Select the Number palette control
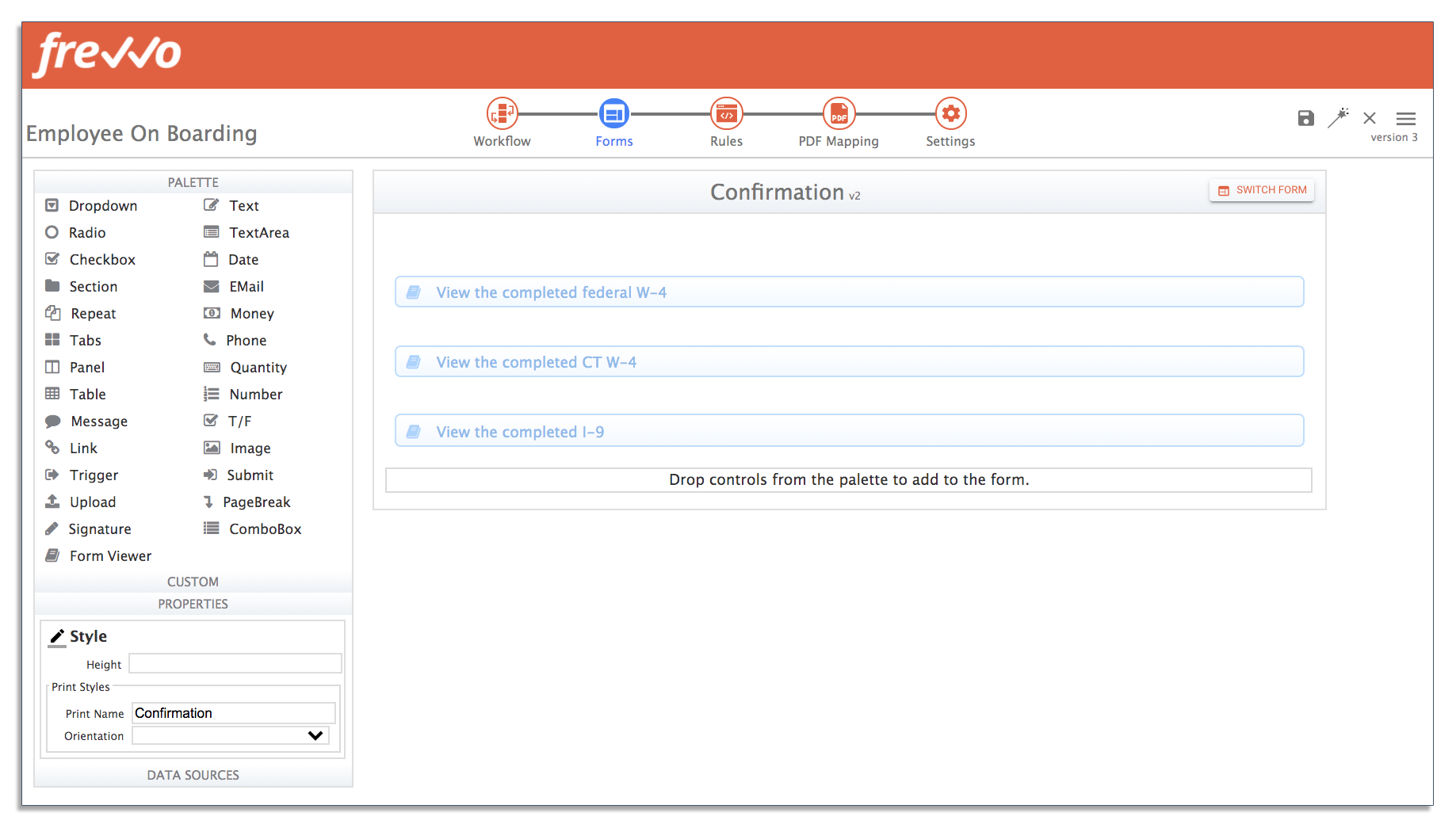 click(x=243, y=395)
